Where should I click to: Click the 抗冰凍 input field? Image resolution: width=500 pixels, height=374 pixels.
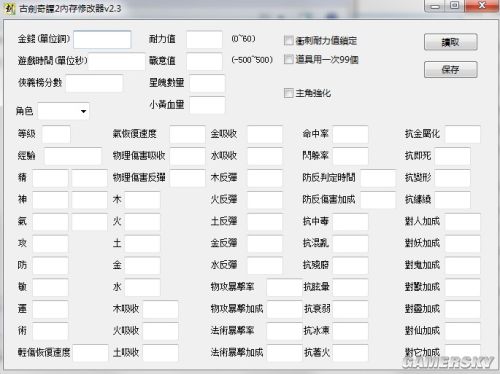(x=351, y=331)
